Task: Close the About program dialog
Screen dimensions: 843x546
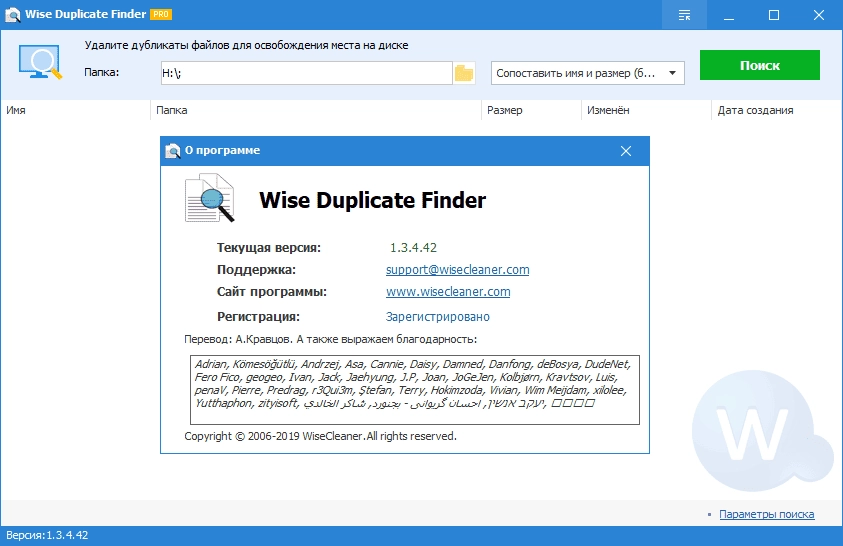Action: 626,151
